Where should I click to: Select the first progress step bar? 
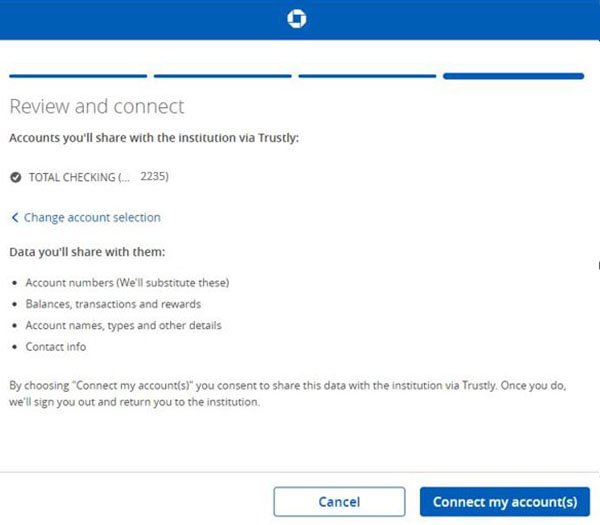(x=78, y=76)
